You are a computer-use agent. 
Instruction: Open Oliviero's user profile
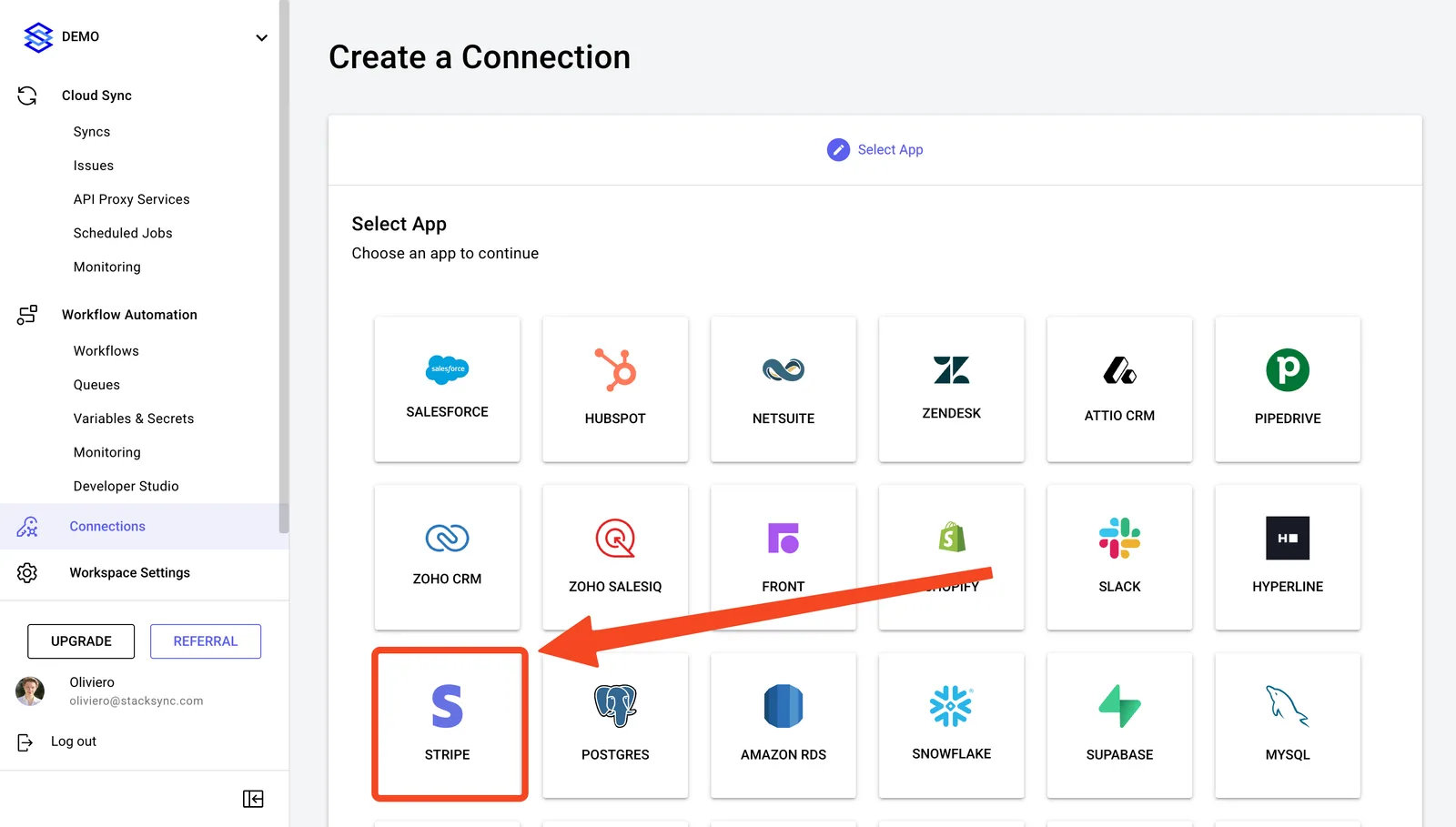(109, 691)
